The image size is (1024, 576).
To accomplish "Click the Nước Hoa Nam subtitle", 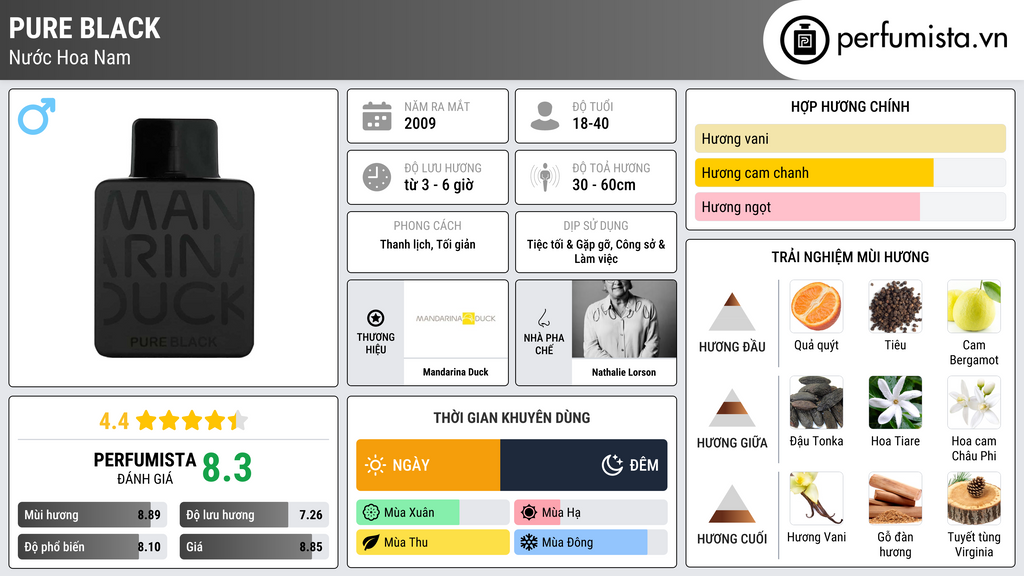I will (x=70, y=57).
